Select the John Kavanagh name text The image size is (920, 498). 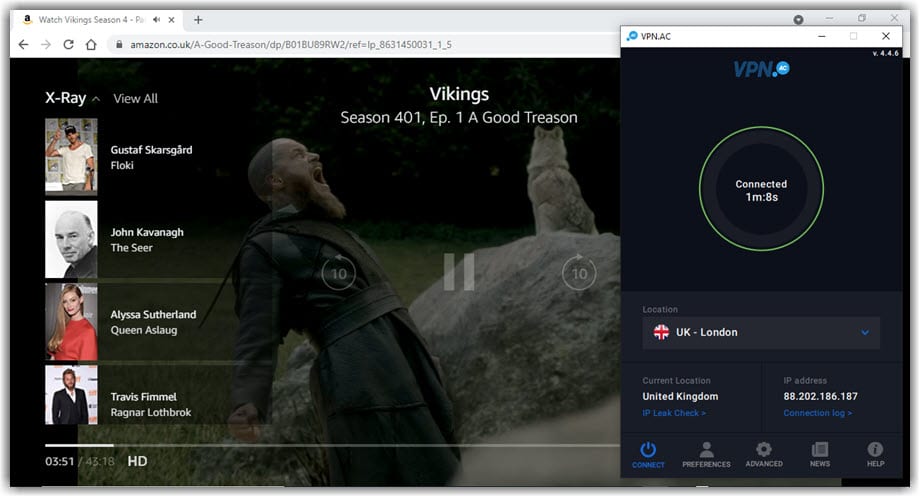[147, 232]
